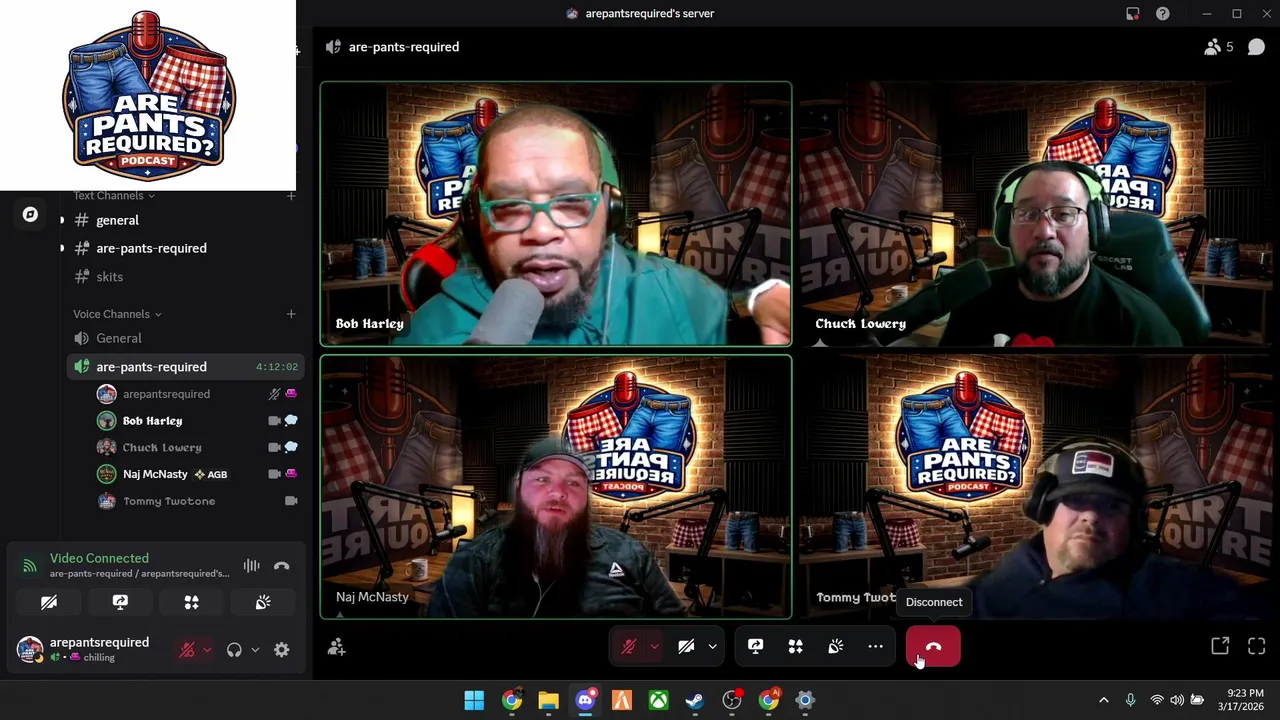1280x720 pixels.
Task: Show hidden system tray icons
Action: (x=1104, y=700)
